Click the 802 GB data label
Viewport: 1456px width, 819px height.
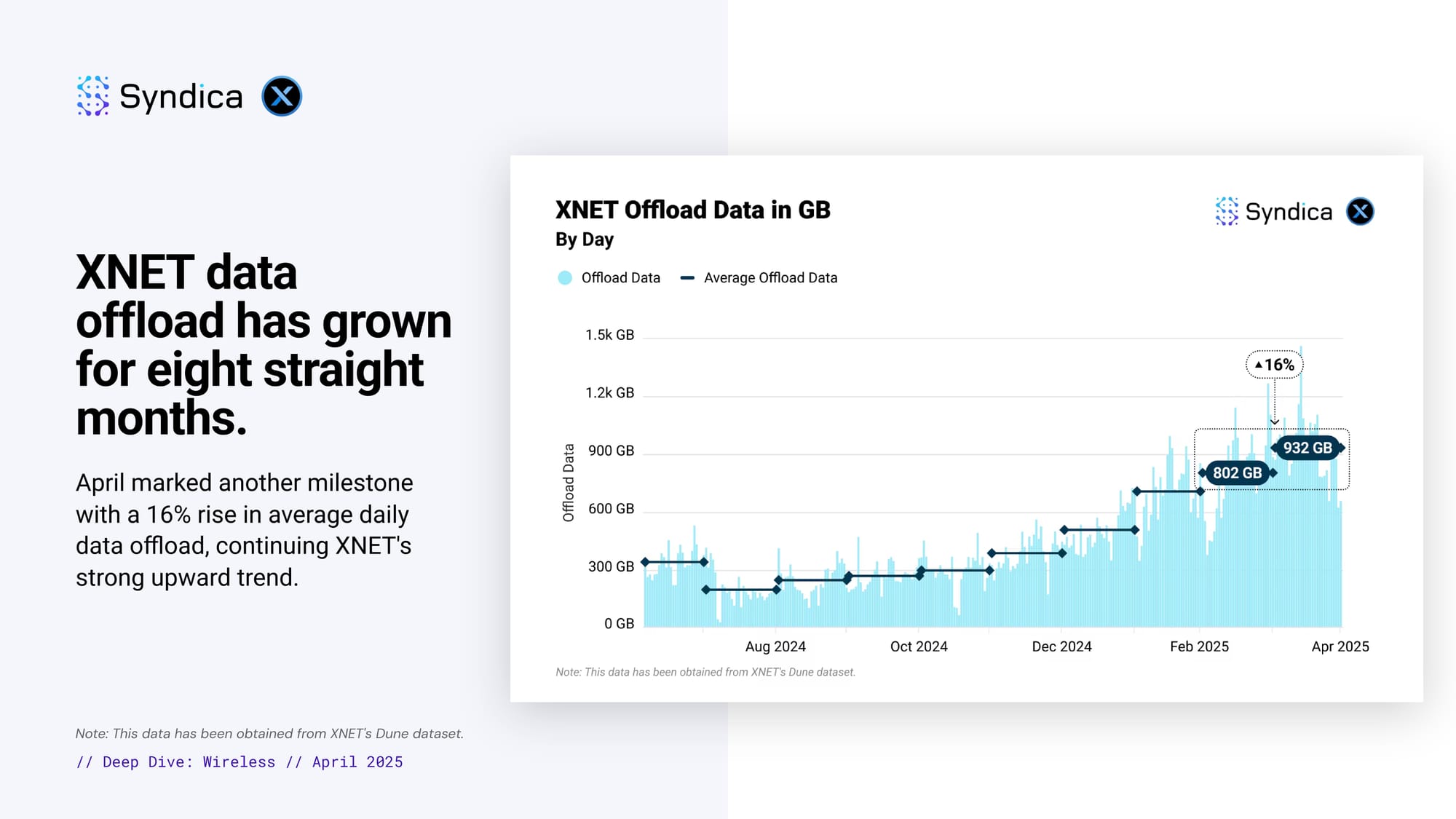click(x=1237, y=473)
